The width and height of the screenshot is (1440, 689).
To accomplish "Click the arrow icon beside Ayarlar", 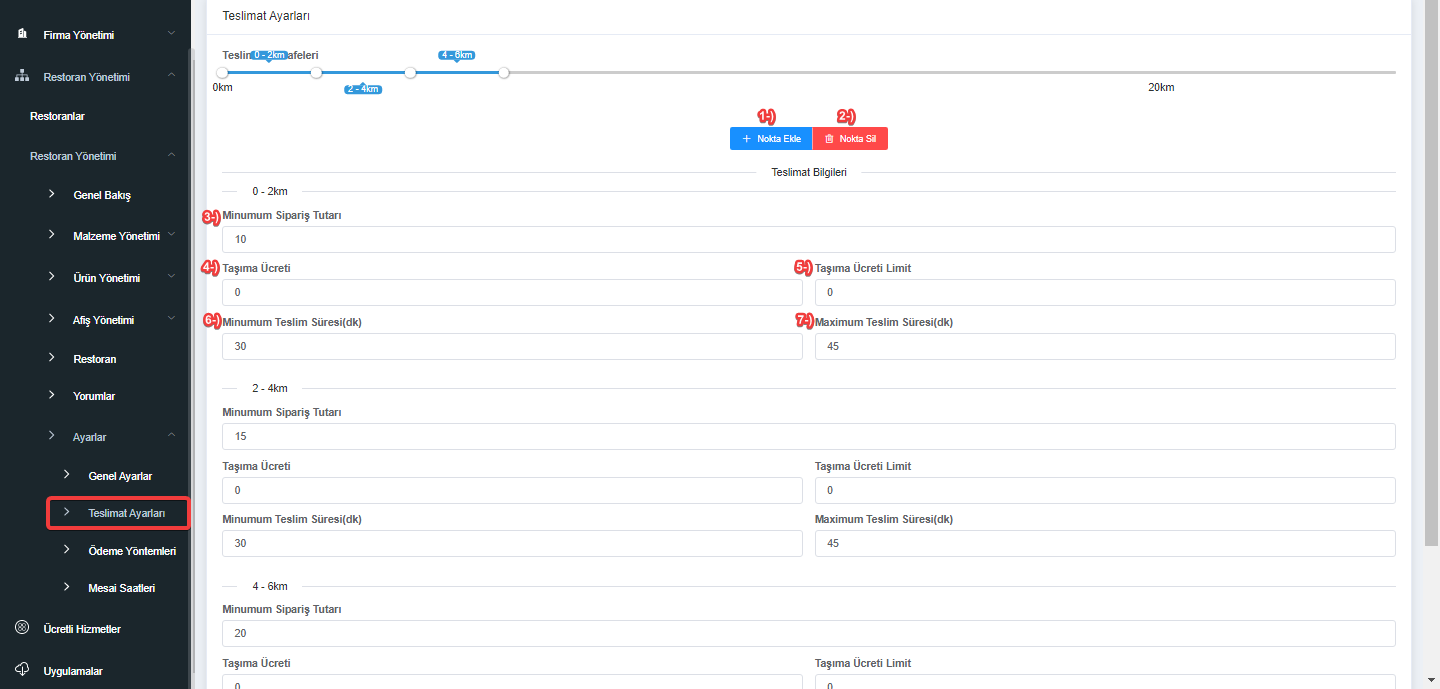I will coord(52,436).
